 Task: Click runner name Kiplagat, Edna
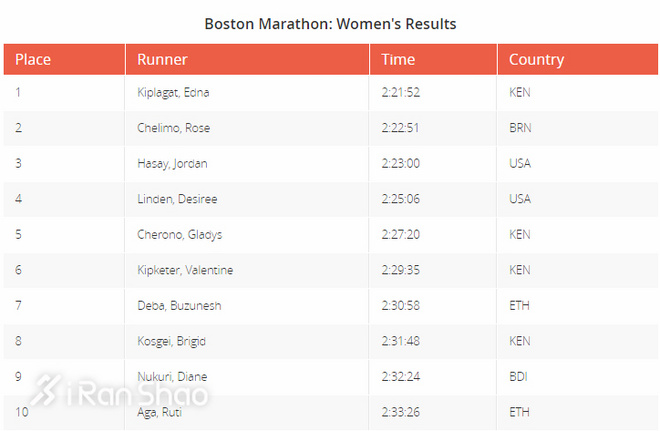(173, 93)
